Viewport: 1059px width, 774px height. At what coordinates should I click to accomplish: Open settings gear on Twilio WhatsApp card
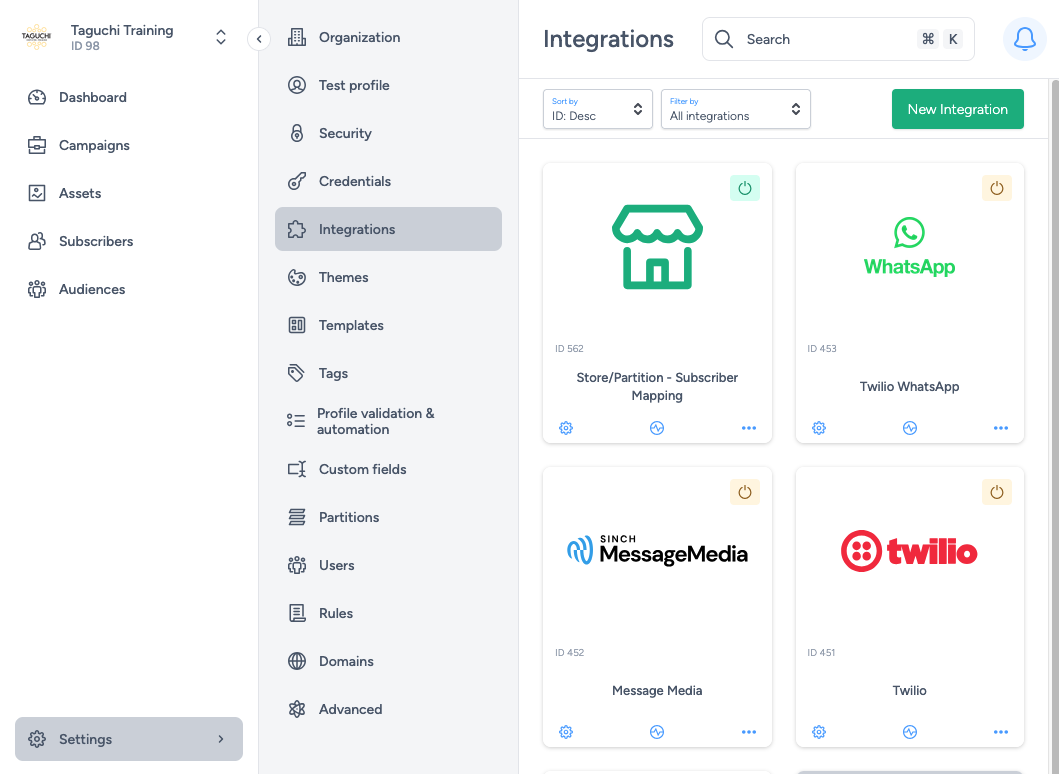(819, 428)
